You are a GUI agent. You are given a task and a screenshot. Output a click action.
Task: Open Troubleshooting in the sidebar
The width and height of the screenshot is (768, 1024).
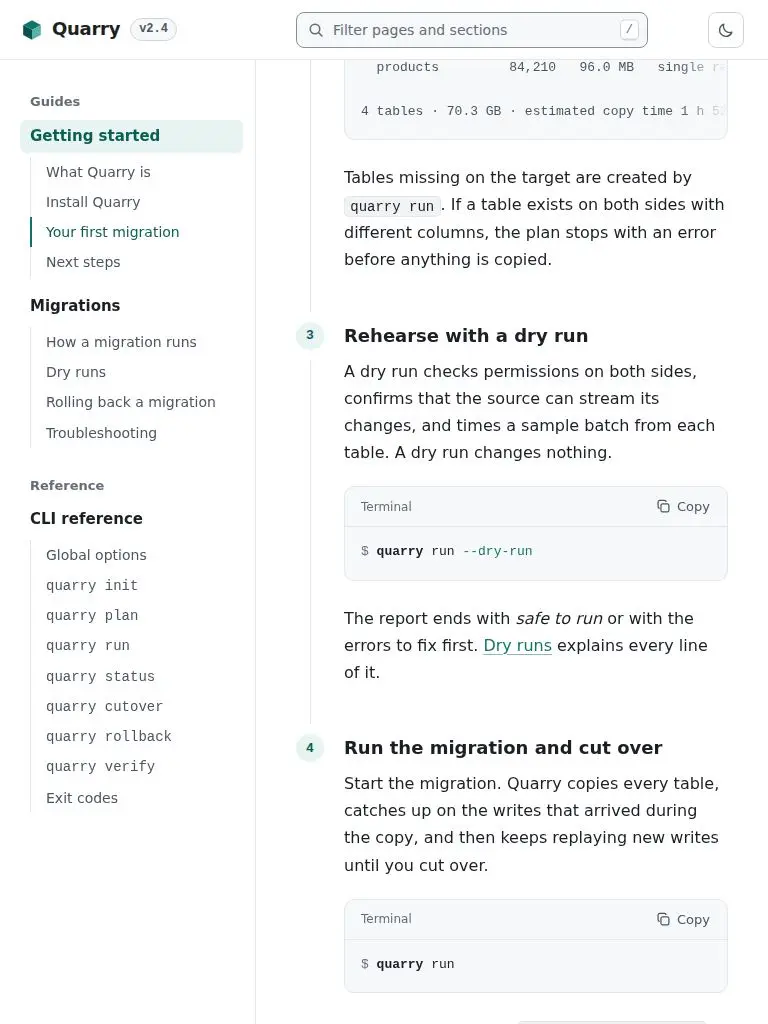pyautogui.click(x=101, y=433)
